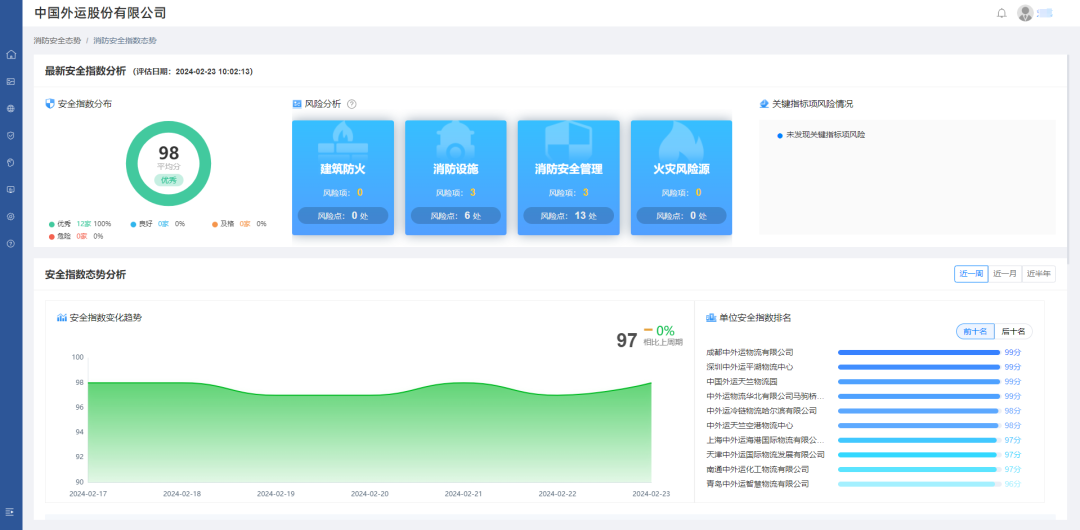This screenshot has height=530, width=1080.
Task: Toggle the 优秀 legend item in donut chart
Action: coord(63,224)
